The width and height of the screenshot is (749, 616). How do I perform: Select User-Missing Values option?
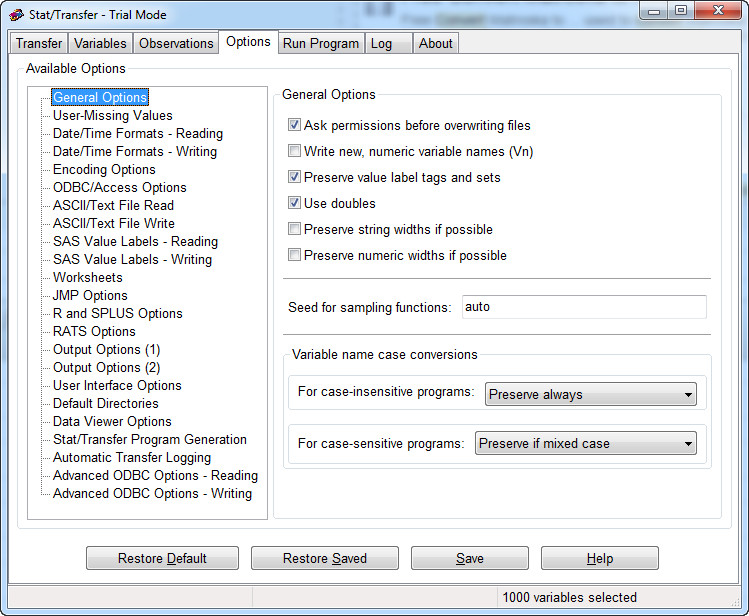[113, 116]
